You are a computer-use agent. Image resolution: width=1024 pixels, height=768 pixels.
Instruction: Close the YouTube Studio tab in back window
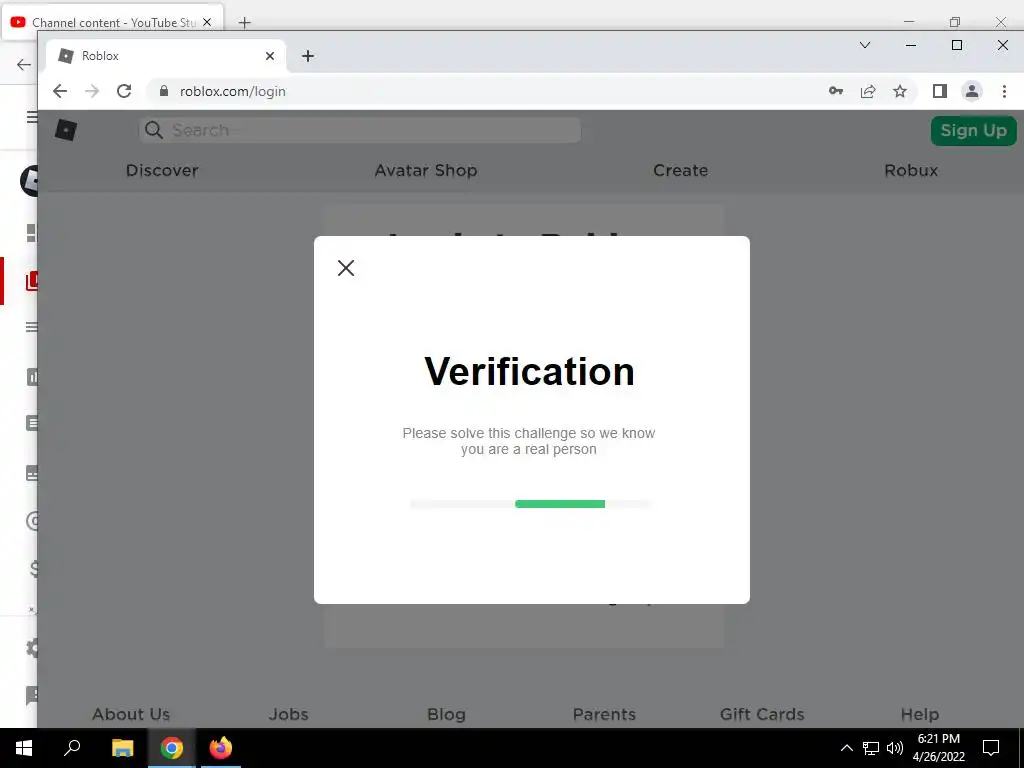pos(207,22)
